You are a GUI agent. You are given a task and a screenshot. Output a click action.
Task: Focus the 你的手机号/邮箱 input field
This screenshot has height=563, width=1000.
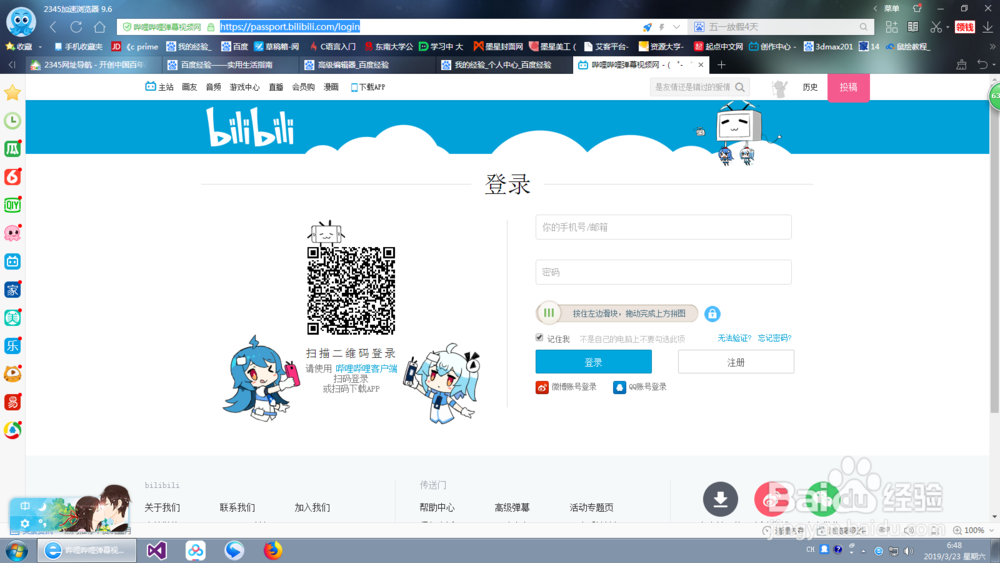click(663, 227)
